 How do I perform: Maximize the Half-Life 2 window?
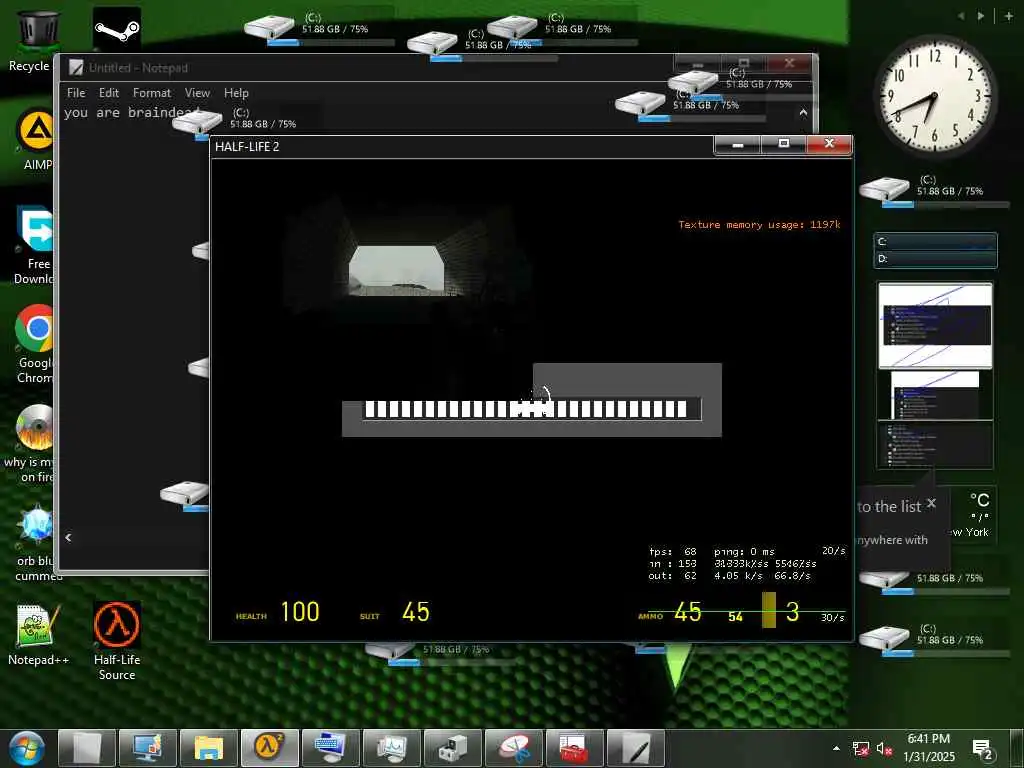[784, 144]
